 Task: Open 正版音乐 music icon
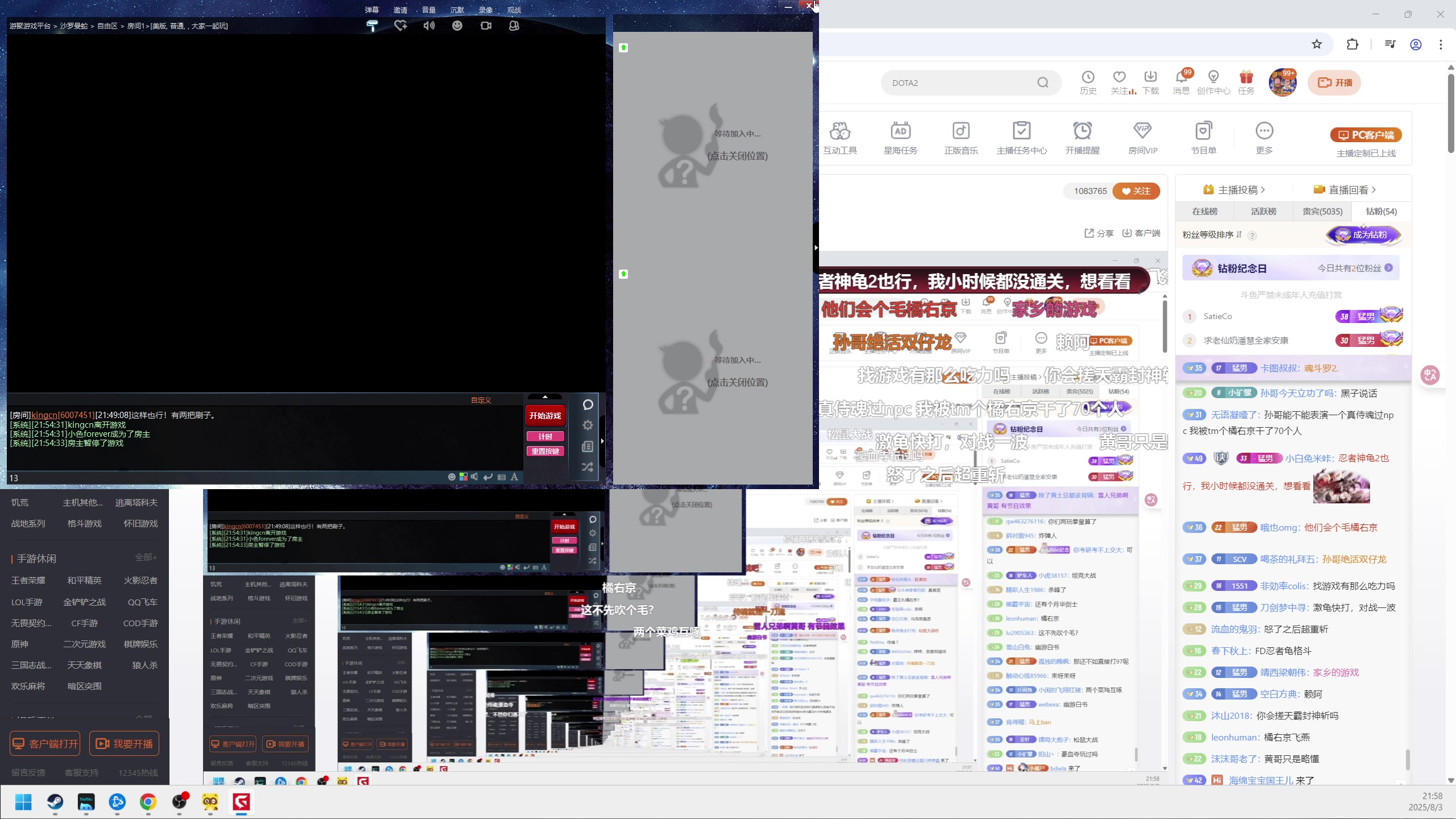961,138
